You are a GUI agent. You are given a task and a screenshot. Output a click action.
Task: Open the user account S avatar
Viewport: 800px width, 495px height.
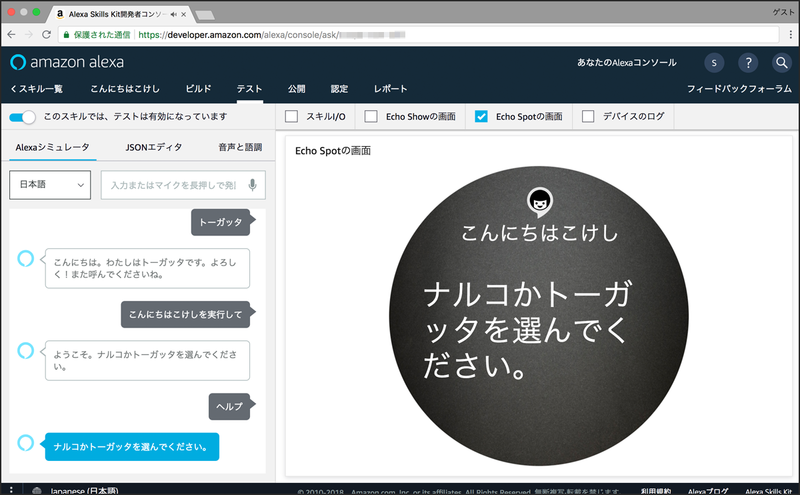714,63
